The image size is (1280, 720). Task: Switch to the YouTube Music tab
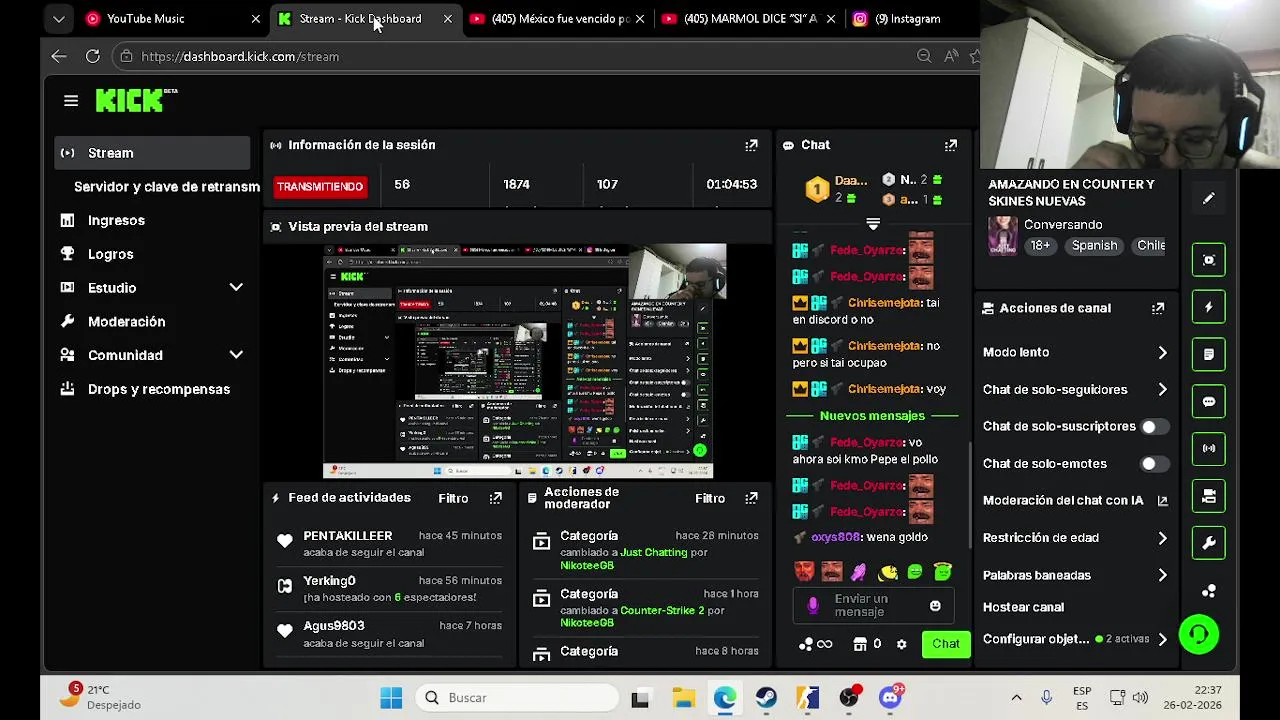coord(170,18)
